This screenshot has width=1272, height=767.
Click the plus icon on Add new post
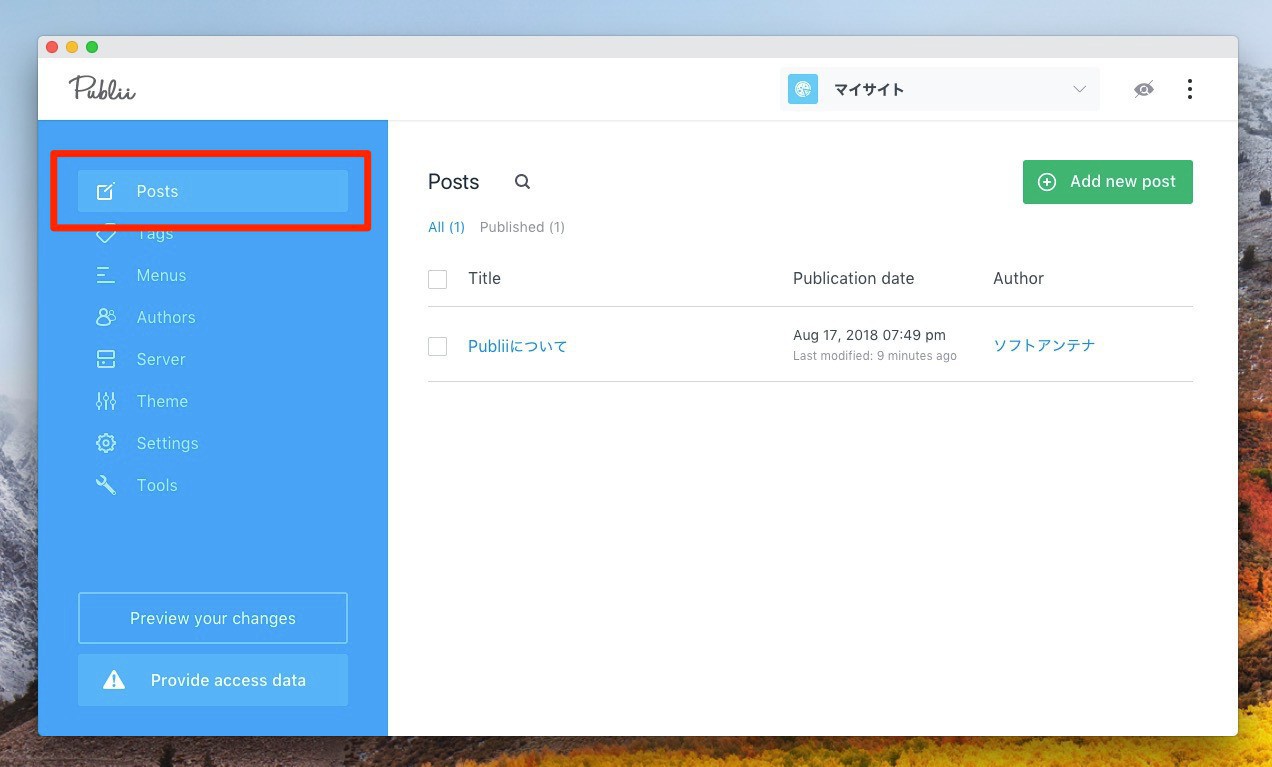pyautogui.click(x=1047, y=182)
